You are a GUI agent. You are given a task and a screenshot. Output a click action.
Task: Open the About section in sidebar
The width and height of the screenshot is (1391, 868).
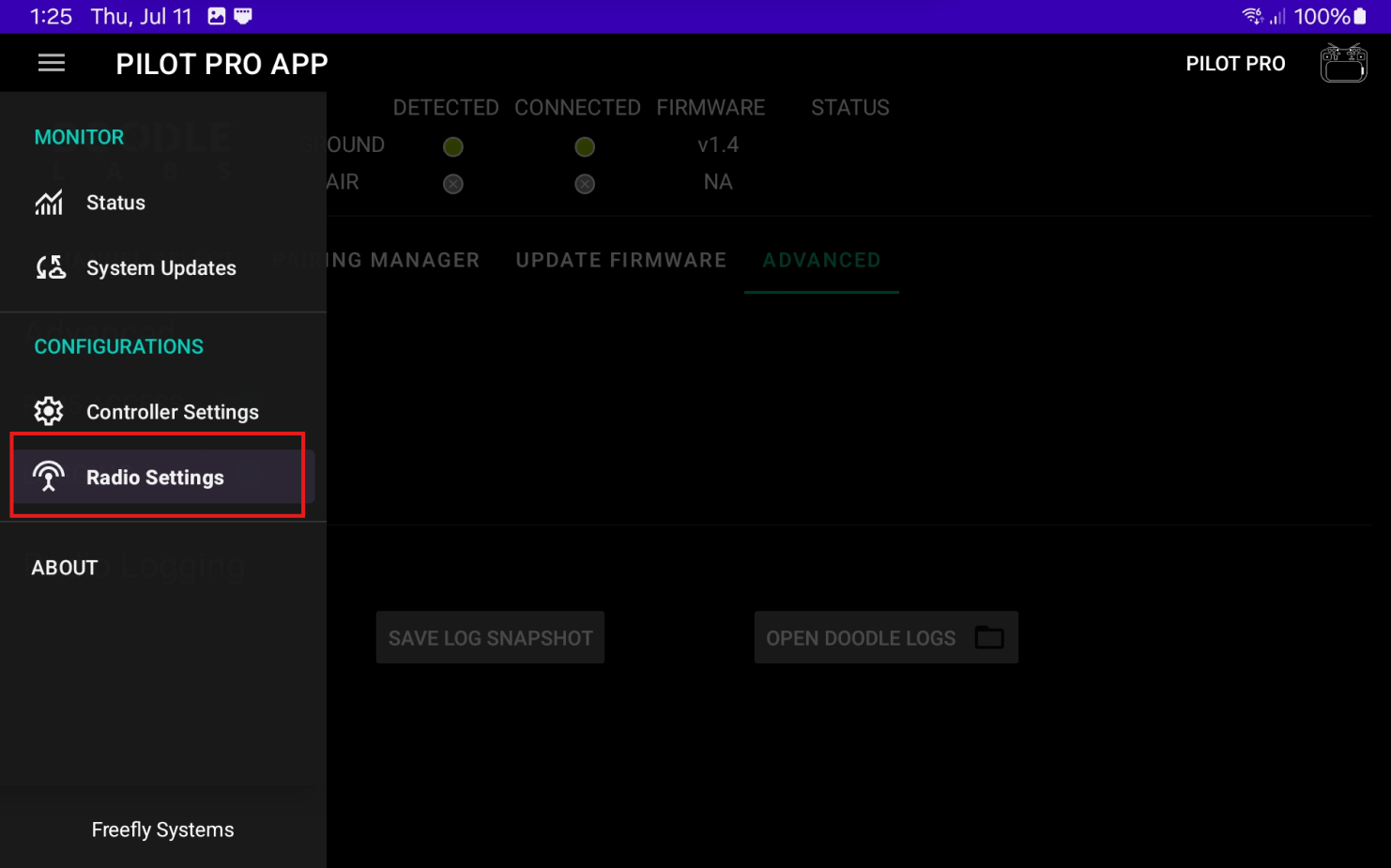65,568
